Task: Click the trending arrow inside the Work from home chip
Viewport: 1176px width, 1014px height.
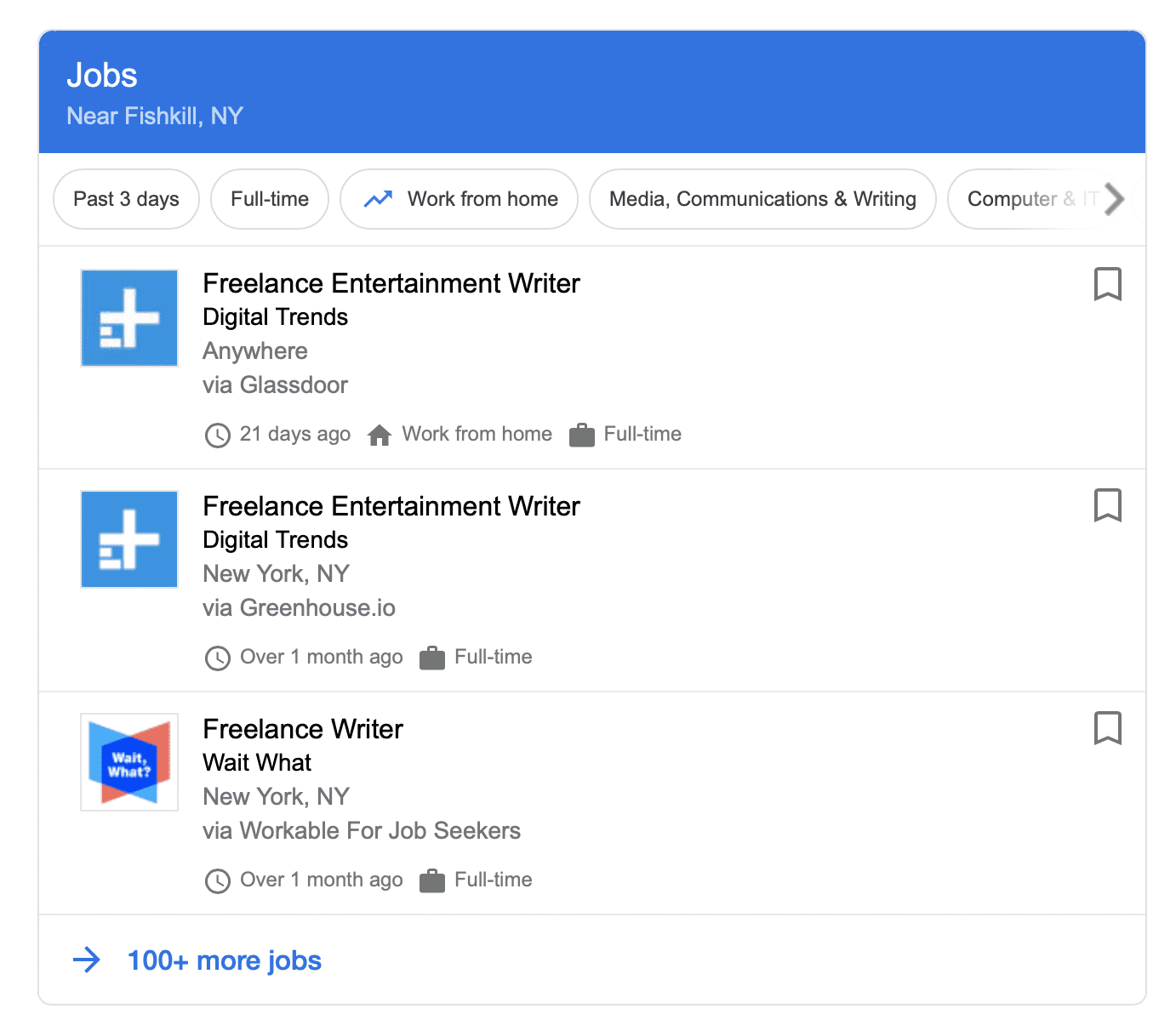Action: 378,198
